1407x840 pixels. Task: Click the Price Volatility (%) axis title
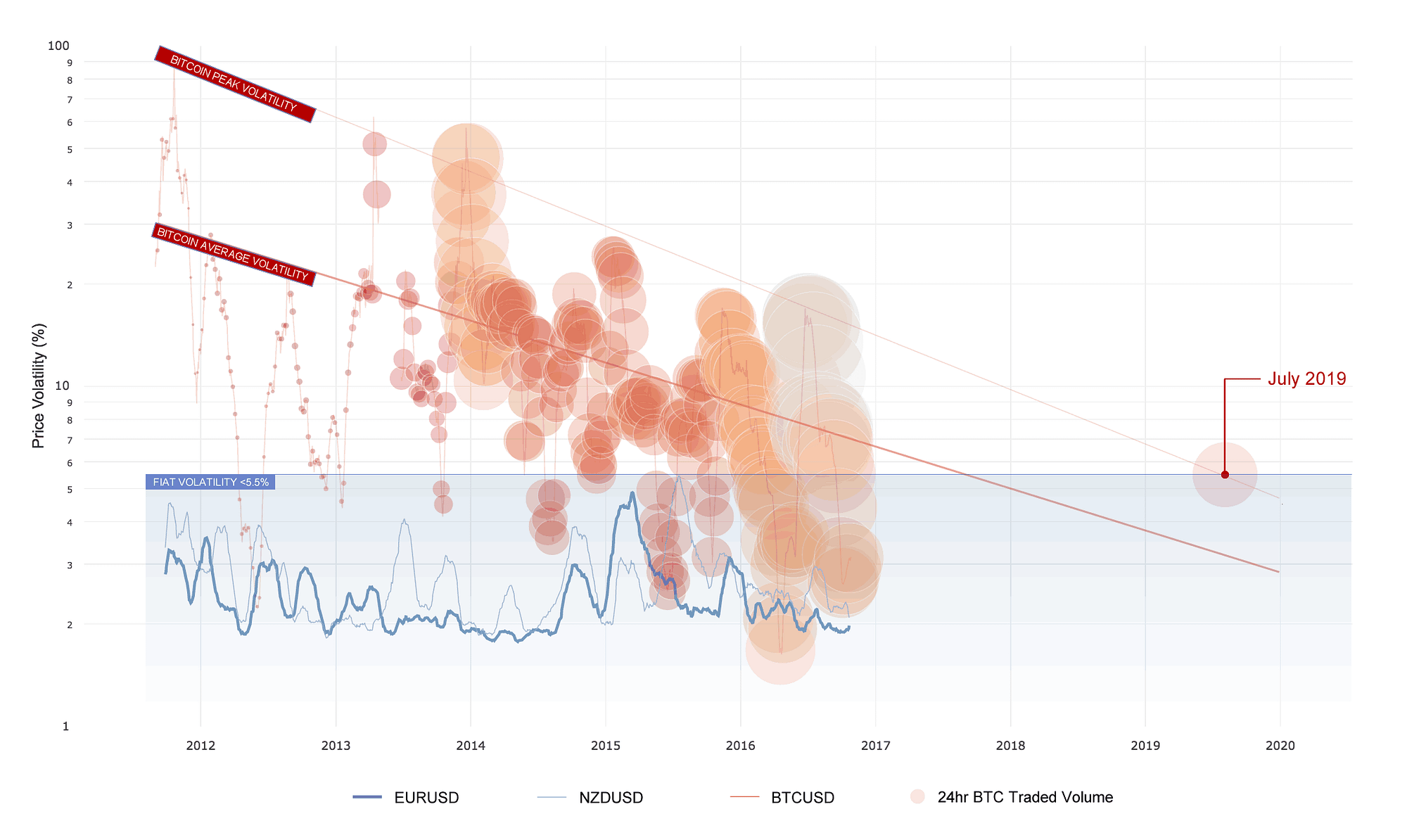pos(39,386)
